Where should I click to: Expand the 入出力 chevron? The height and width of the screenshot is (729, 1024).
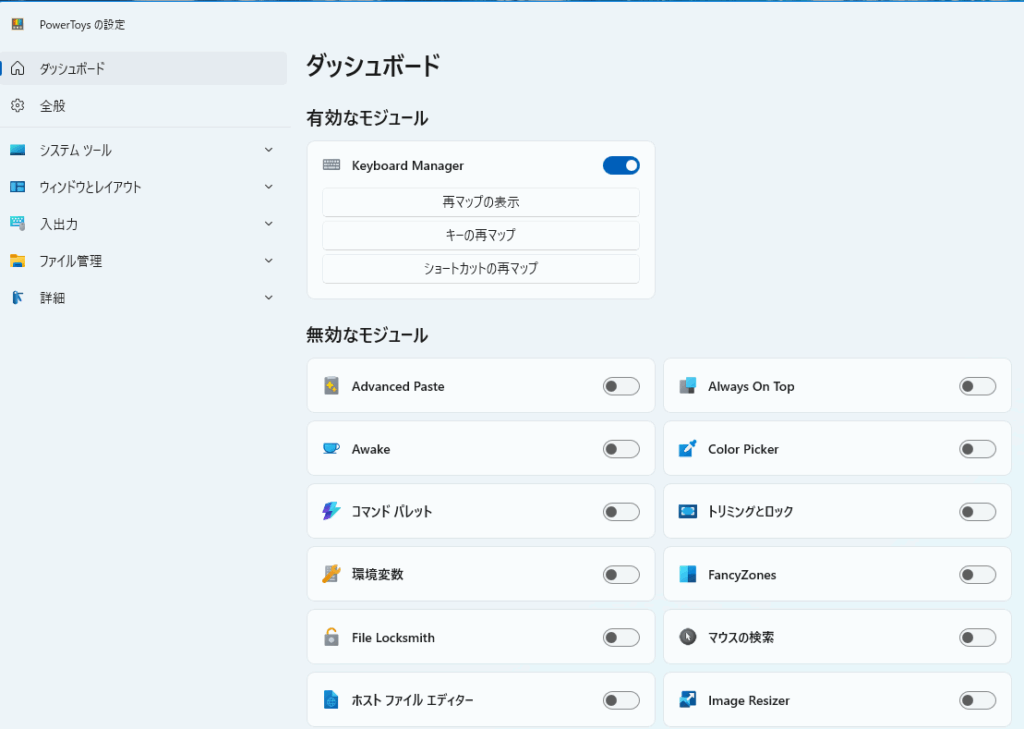click(x=268, y=224)
